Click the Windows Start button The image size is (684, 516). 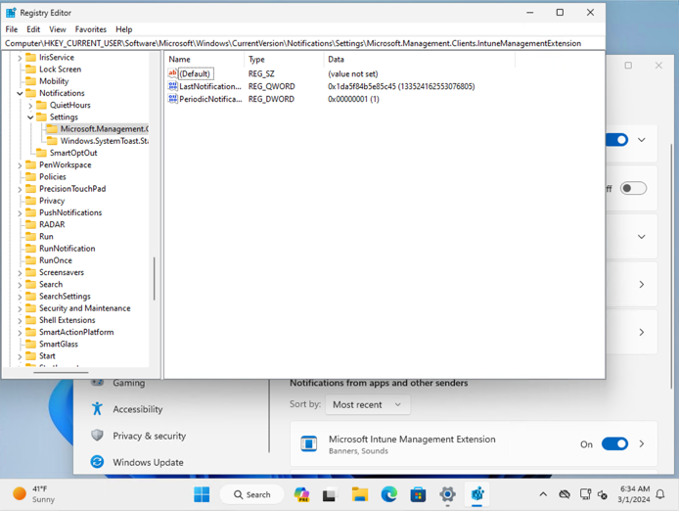point(202,495)
